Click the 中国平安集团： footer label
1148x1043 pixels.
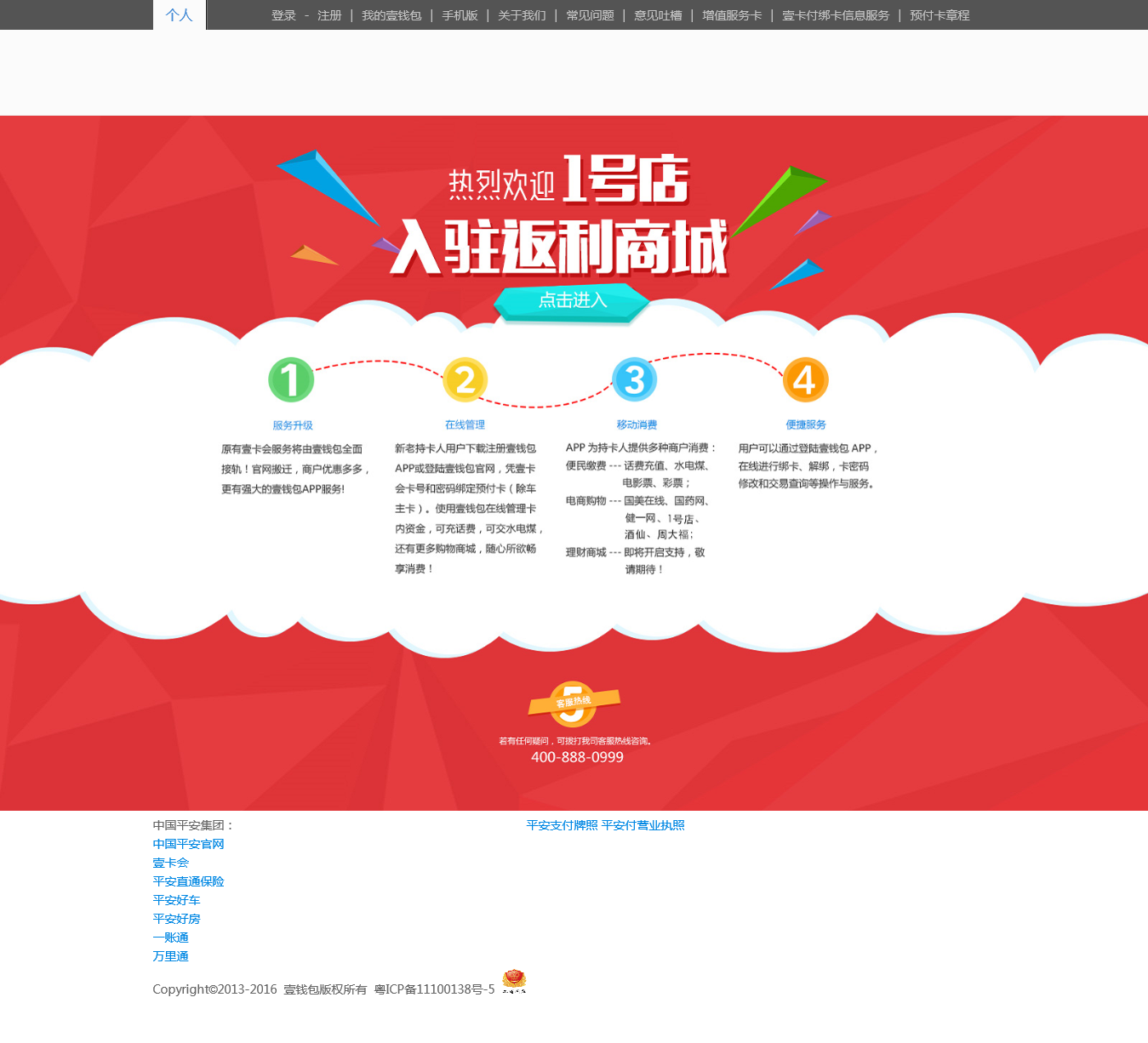(193, 825)
